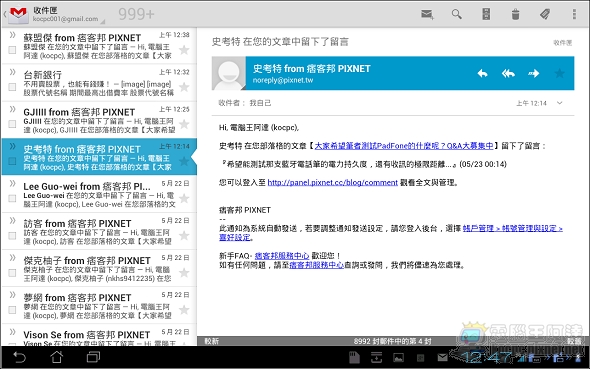Open picture notification icon in system bar
This screenshot has height=369, width=590.
[x=398, y=358]
